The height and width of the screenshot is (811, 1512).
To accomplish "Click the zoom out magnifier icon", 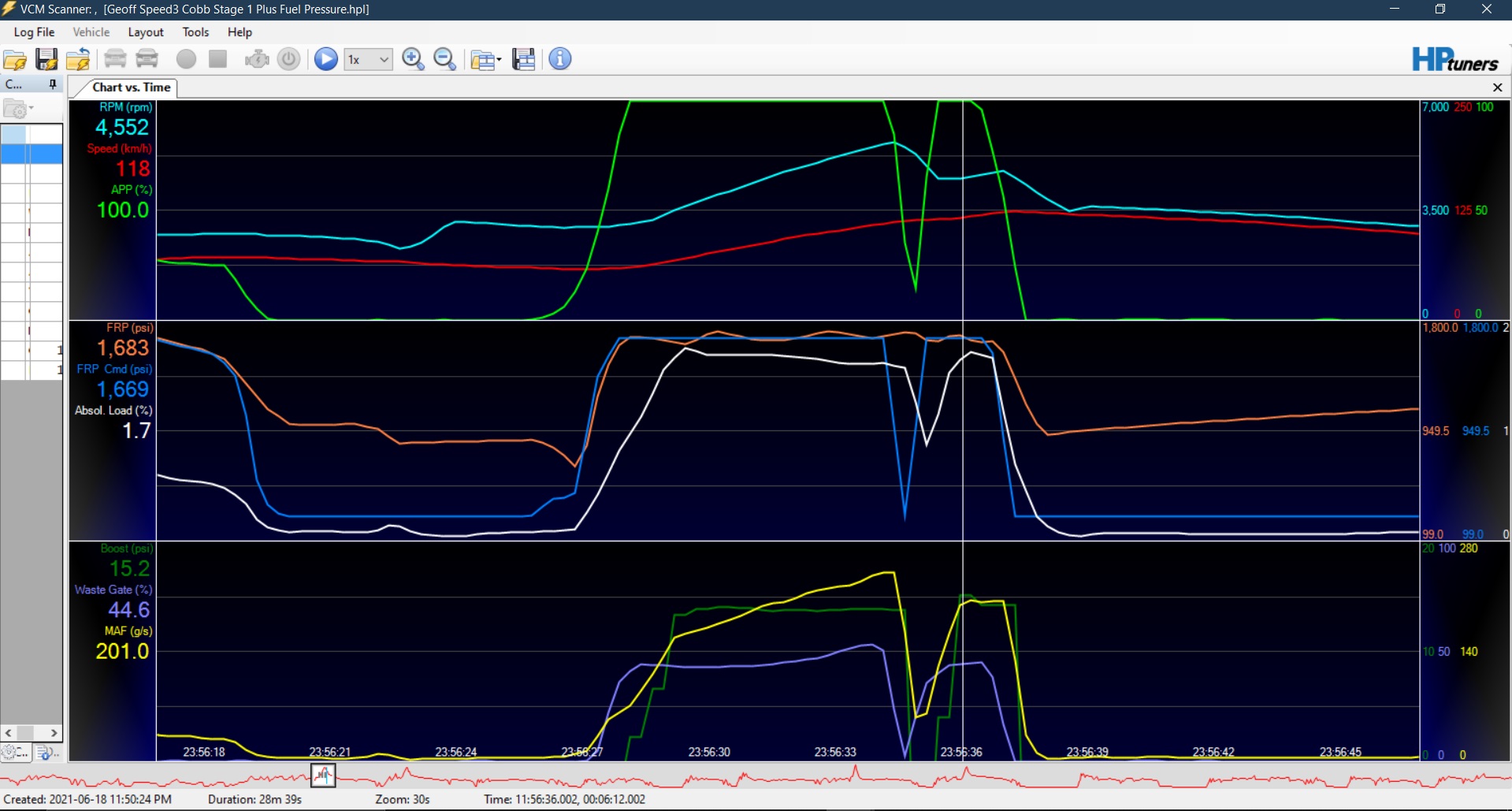I will tap(445, 59).
